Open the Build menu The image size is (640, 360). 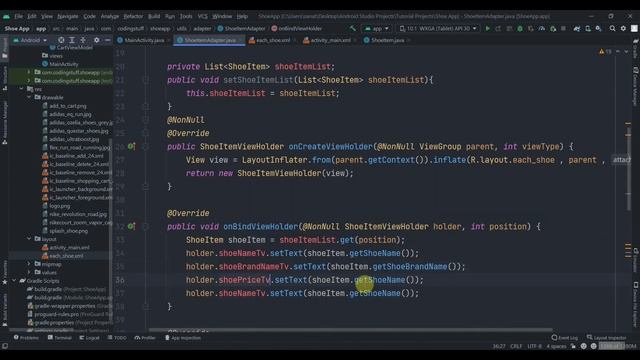[154, 16]
